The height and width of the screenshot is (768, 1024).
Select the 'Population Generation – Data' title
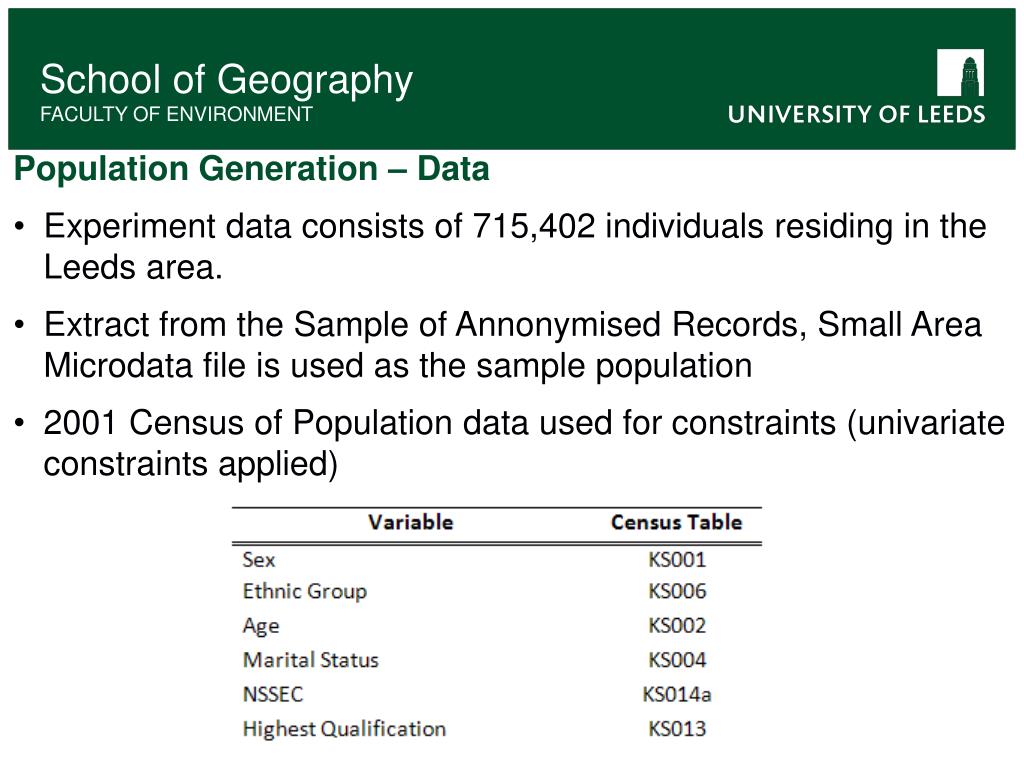[x=251, y=168]
